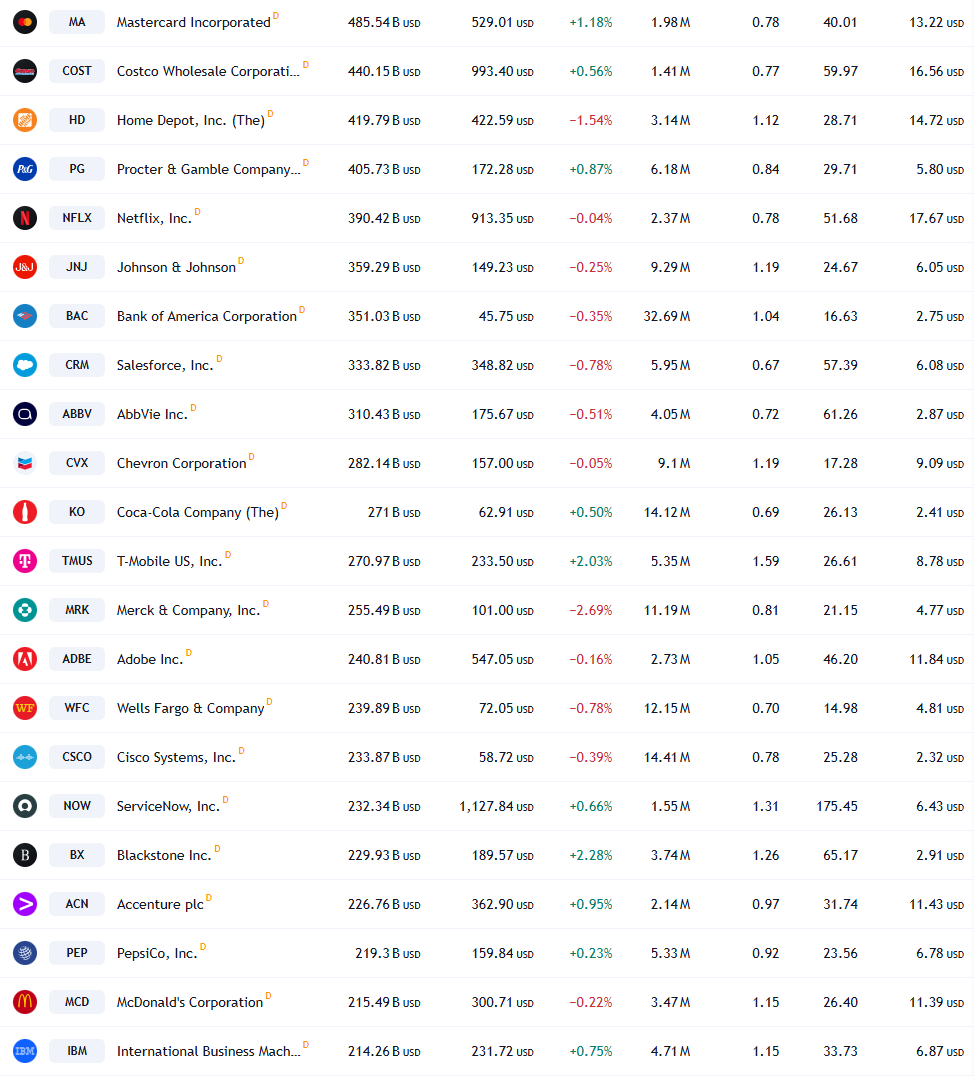Image resolution: width=974 pixels, height=1076 pixels.
Task: Click Netflix EPS value 17.67 USD
Action: pyautogui.click(x=936, y=218)
